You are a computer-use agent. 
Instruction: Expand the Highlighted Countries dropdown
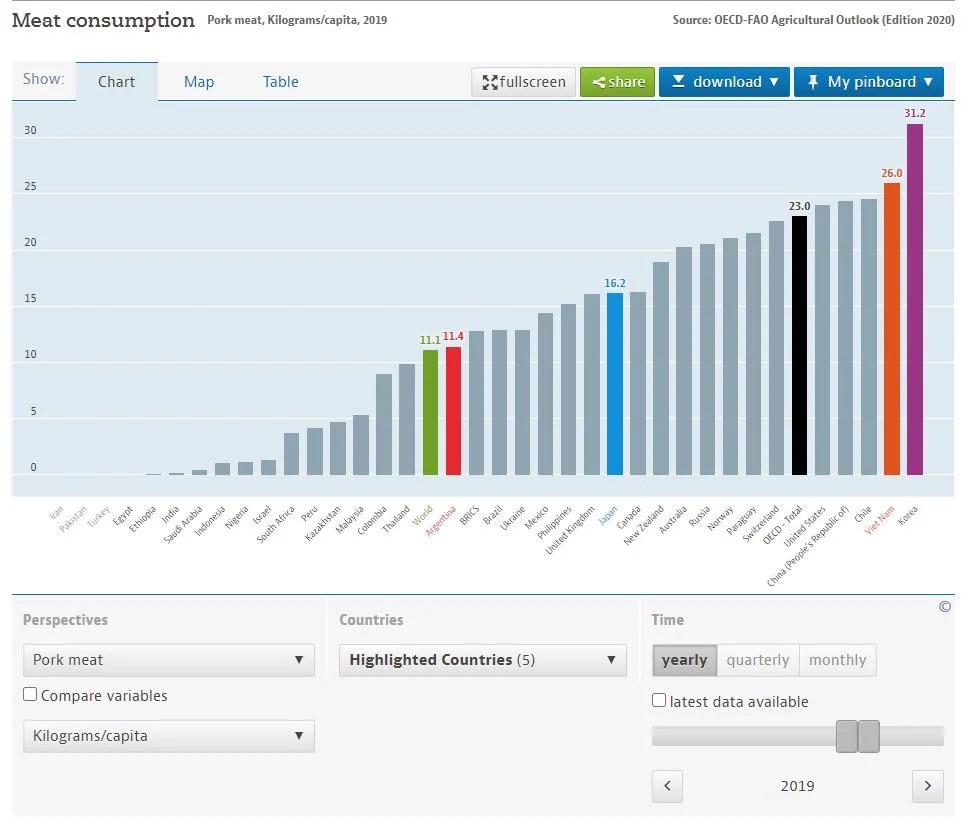(482, 660)
